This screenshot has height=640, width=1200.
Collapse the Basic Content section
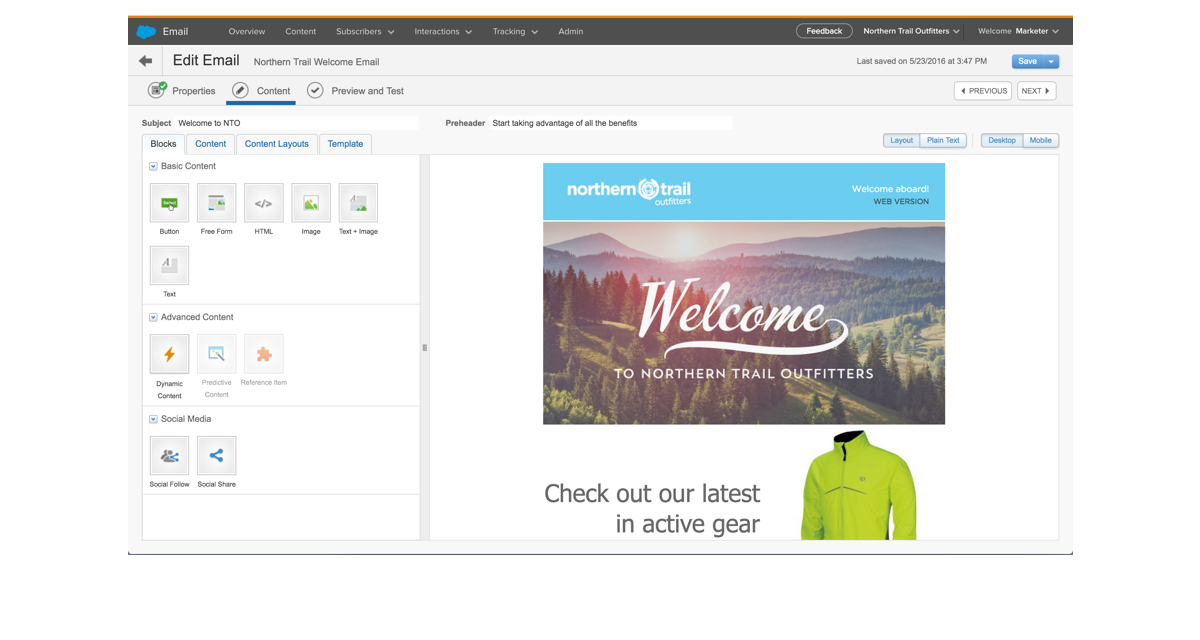click(153, 166)
